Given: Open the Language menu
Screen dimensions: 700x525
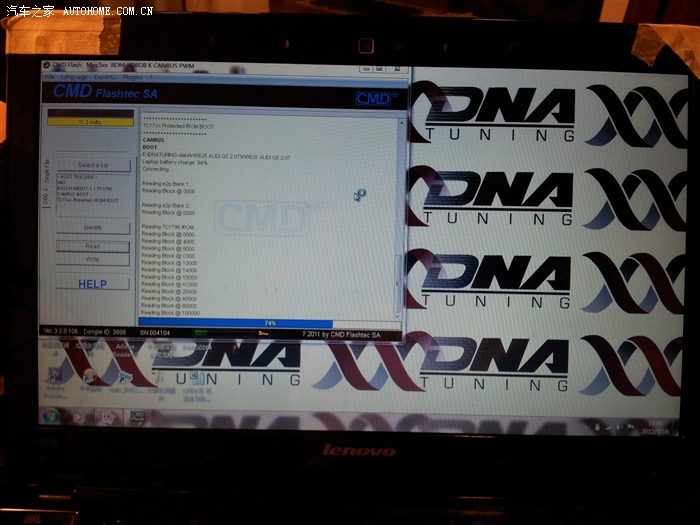Looking at the screenshot, I should pyautogui.click(x=74, y=77).
